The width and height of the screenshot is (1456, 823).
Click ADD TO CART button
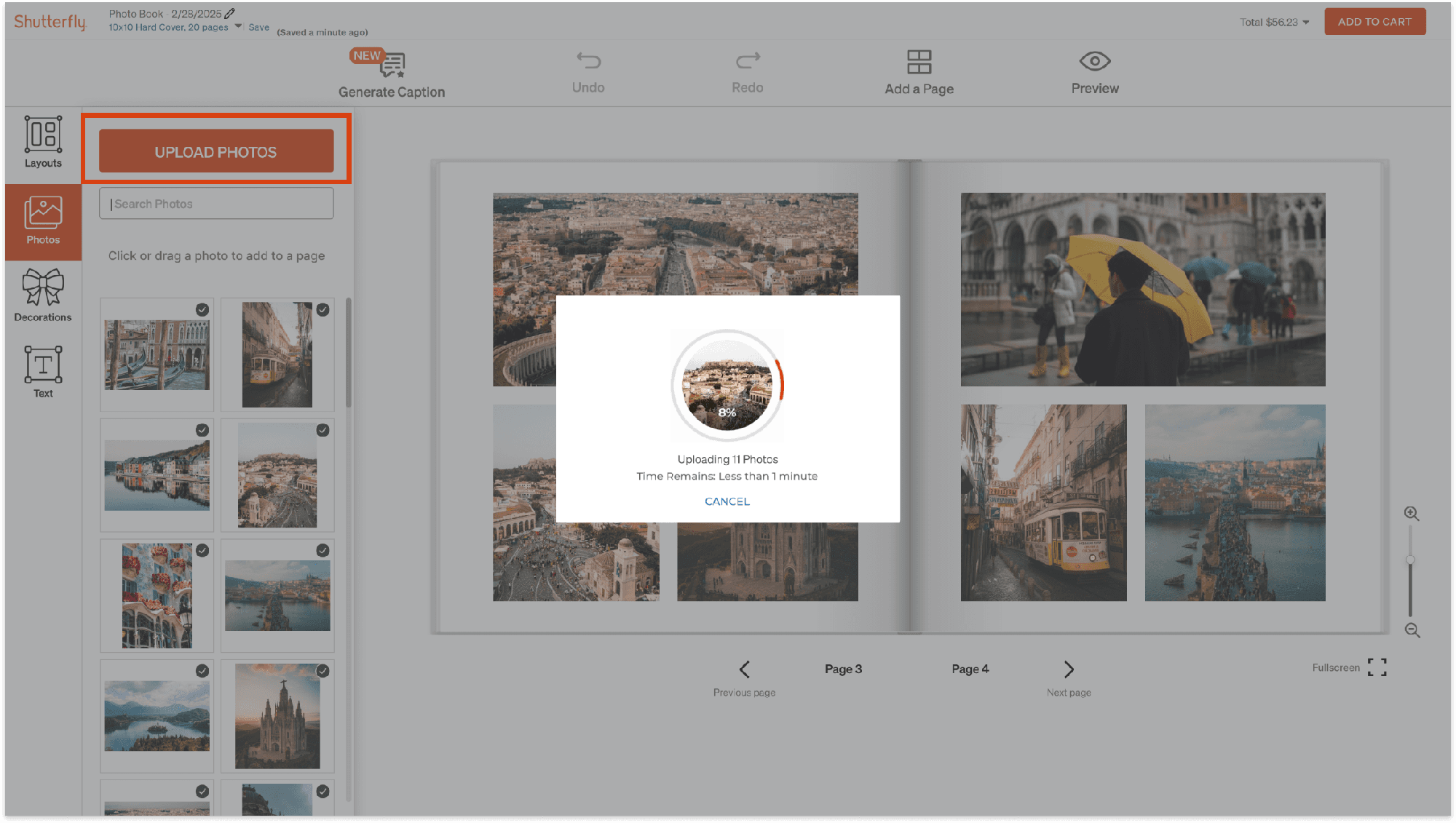coord(1374,22)
